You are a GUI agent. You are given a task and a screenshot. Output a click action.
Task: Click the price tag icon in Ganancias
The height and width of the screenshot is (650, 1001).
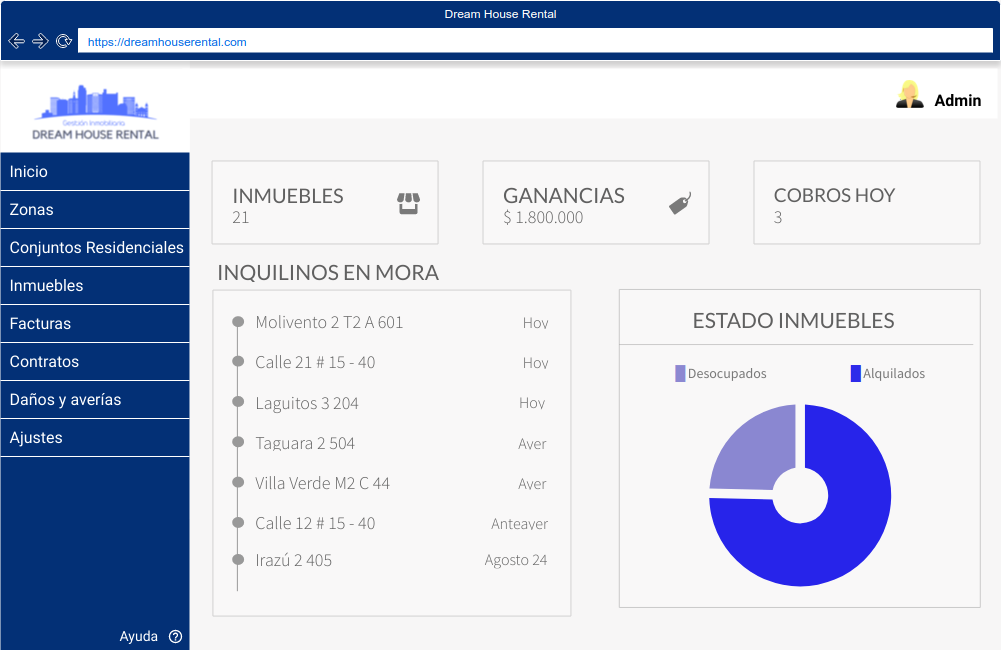680,204
